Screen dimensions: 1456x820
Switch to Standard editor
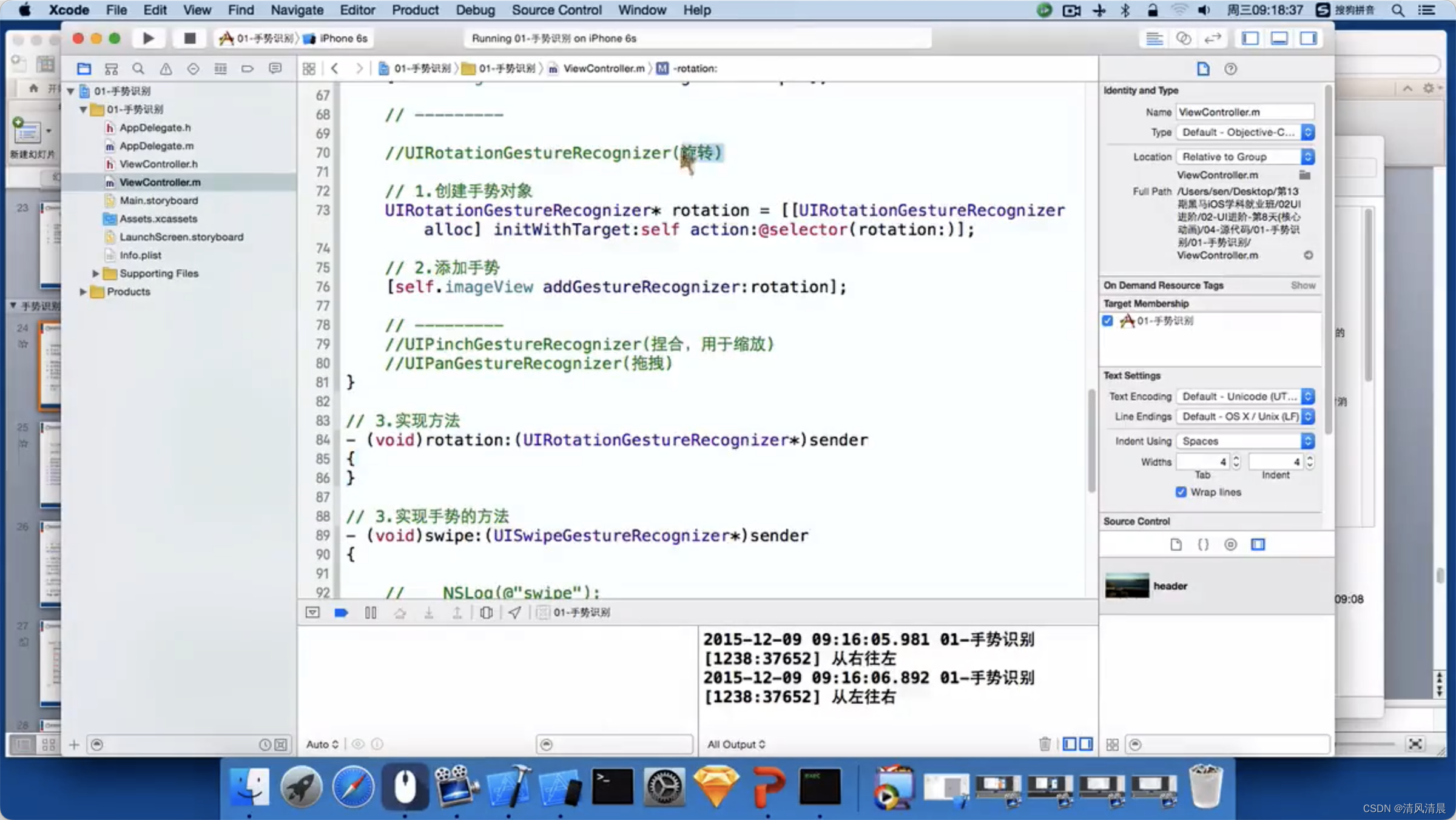click(1154, 38)
